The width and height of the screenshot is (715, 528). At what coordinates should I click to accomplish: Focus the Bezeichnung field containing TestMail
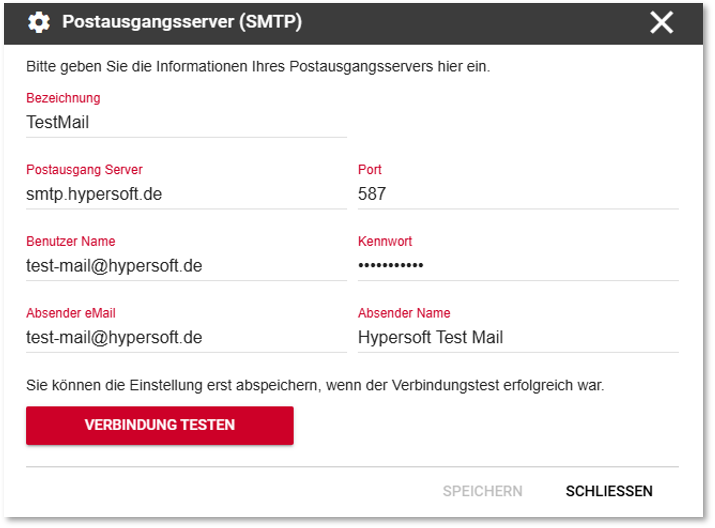tap(187, 122)
